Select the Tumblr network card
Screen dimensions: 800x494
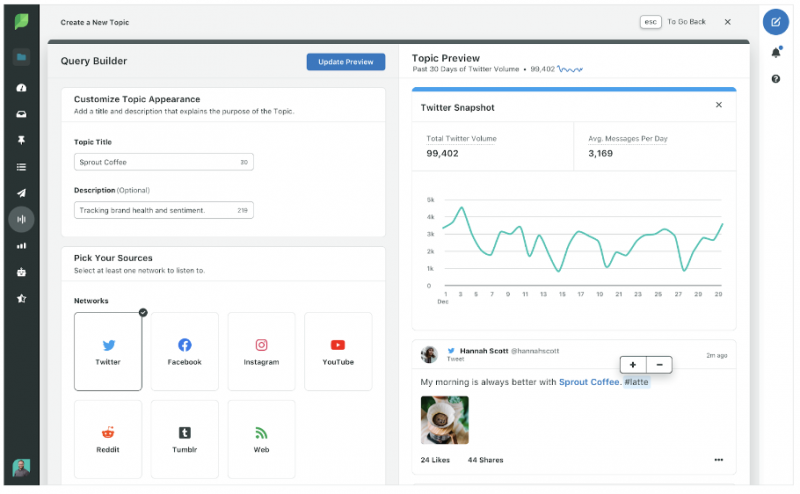185,439
